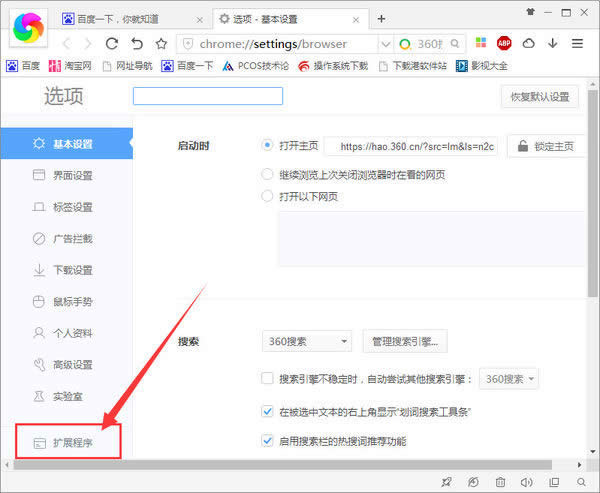
Task: Click the skin shirt icon in title bar
Action: (530, 12)
